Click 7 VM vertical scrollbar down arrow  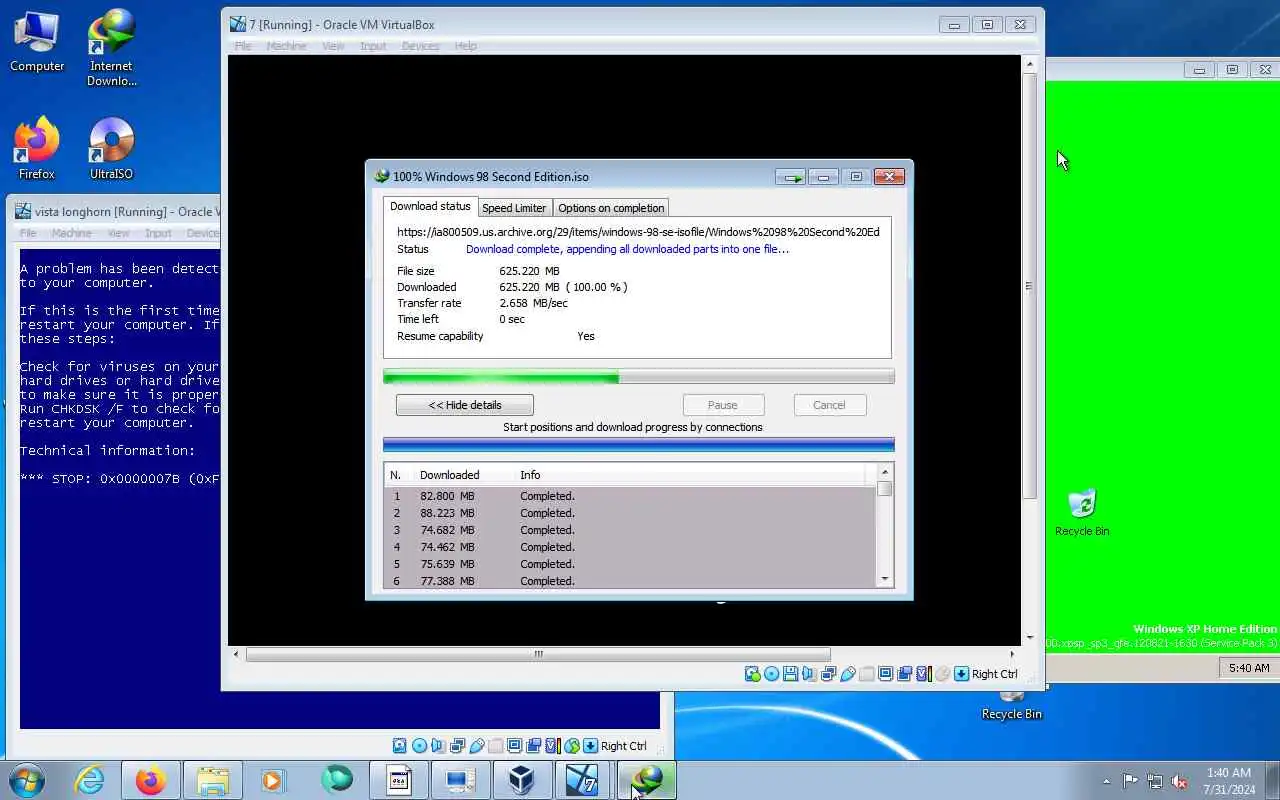(1030, 637)
